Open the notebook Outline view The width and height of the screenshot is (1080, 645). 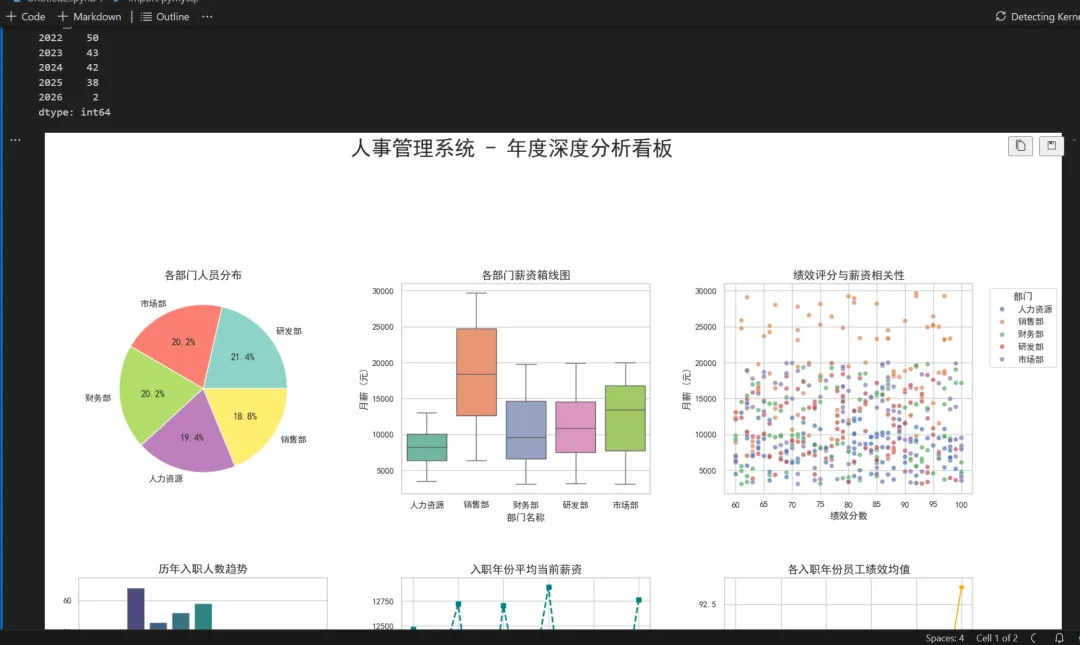(x=165, y=17)
